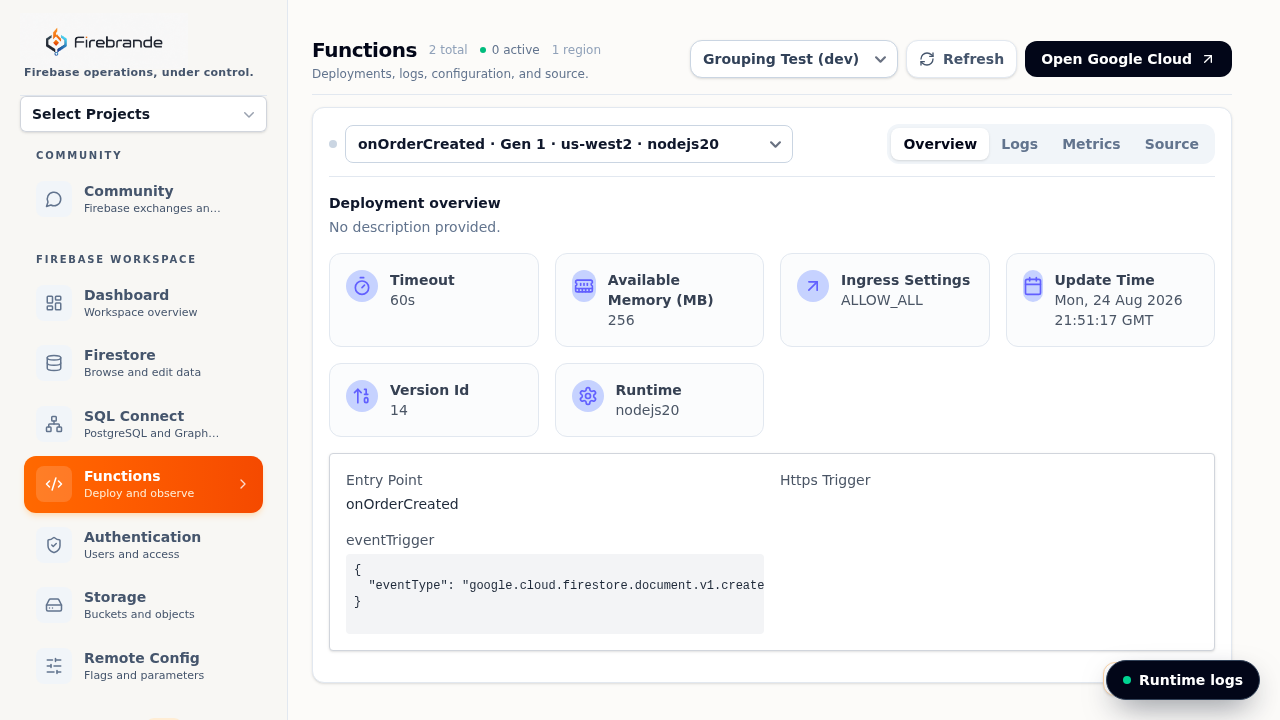The height and width of the screenshot is (720, 1280).
Task: Click the Dashboard grid icon
Action: [x=54, y=303]
